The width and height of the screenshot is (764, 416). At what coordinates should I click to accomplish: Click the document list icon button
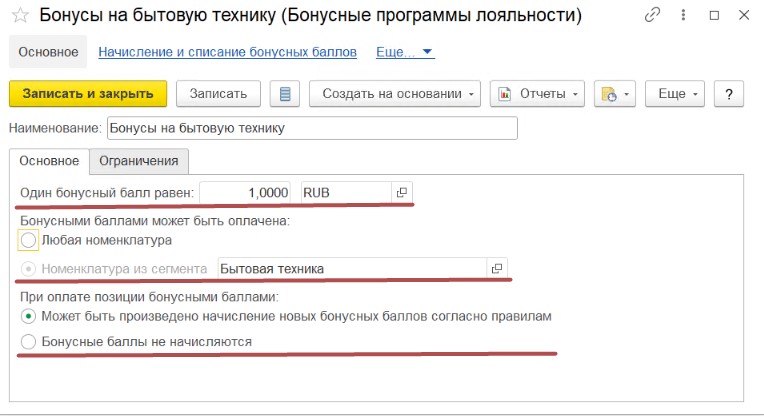[x=285, y=94]
